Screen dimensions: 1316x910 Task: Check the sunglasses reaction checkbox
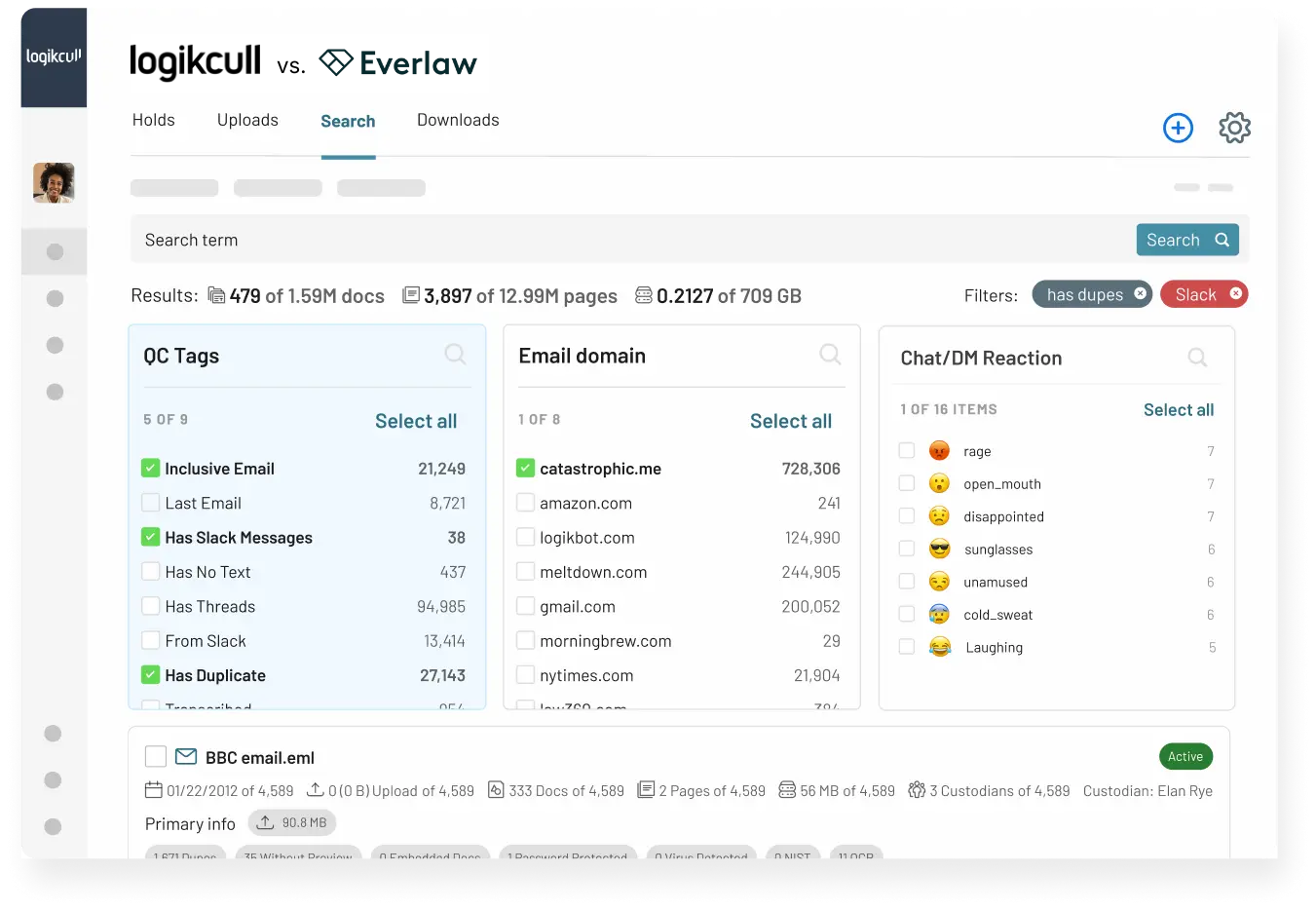tap(906, 549)
